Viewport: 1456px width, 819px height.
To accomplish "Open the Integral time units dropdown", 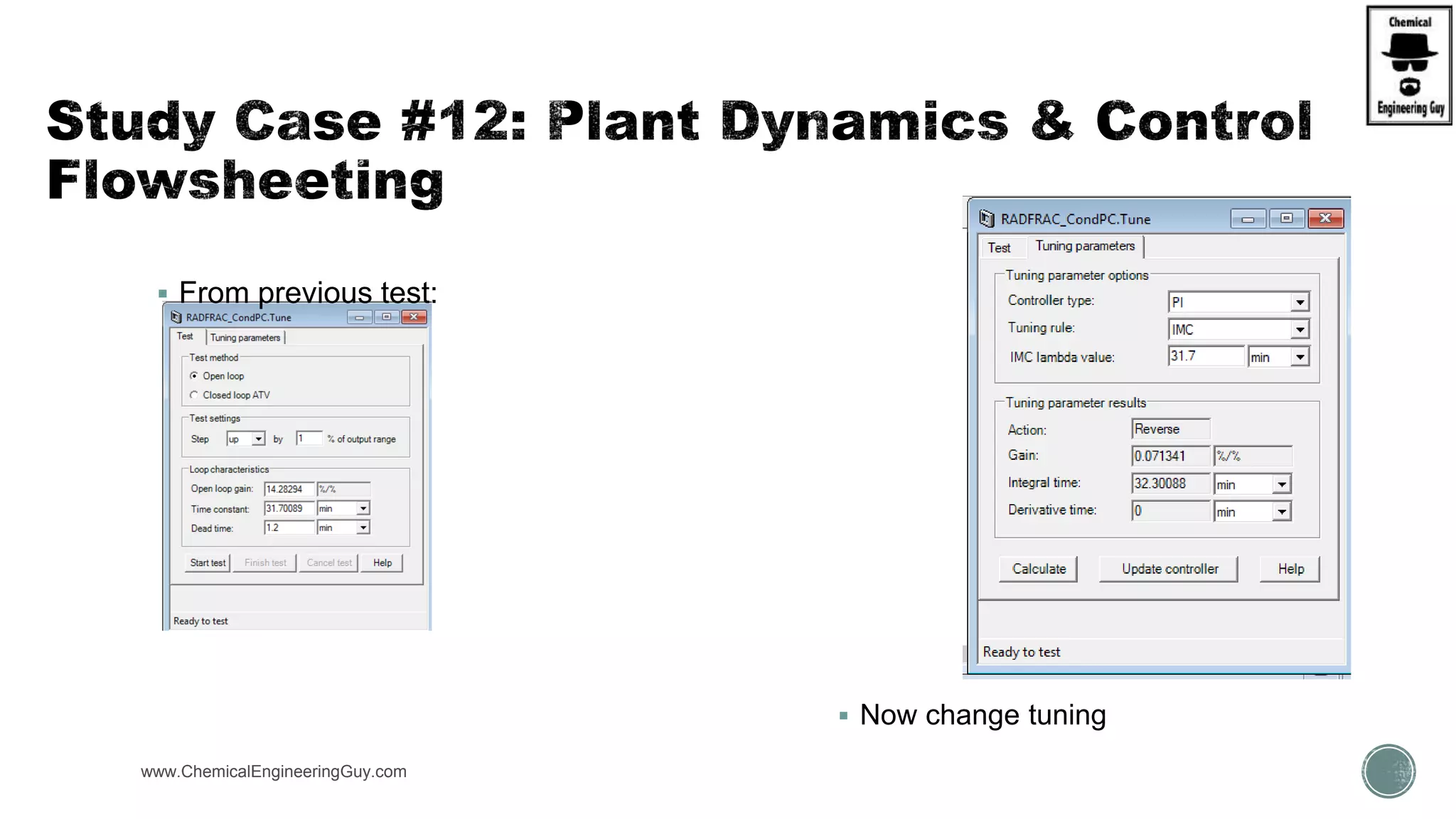I will point(1281,484).
